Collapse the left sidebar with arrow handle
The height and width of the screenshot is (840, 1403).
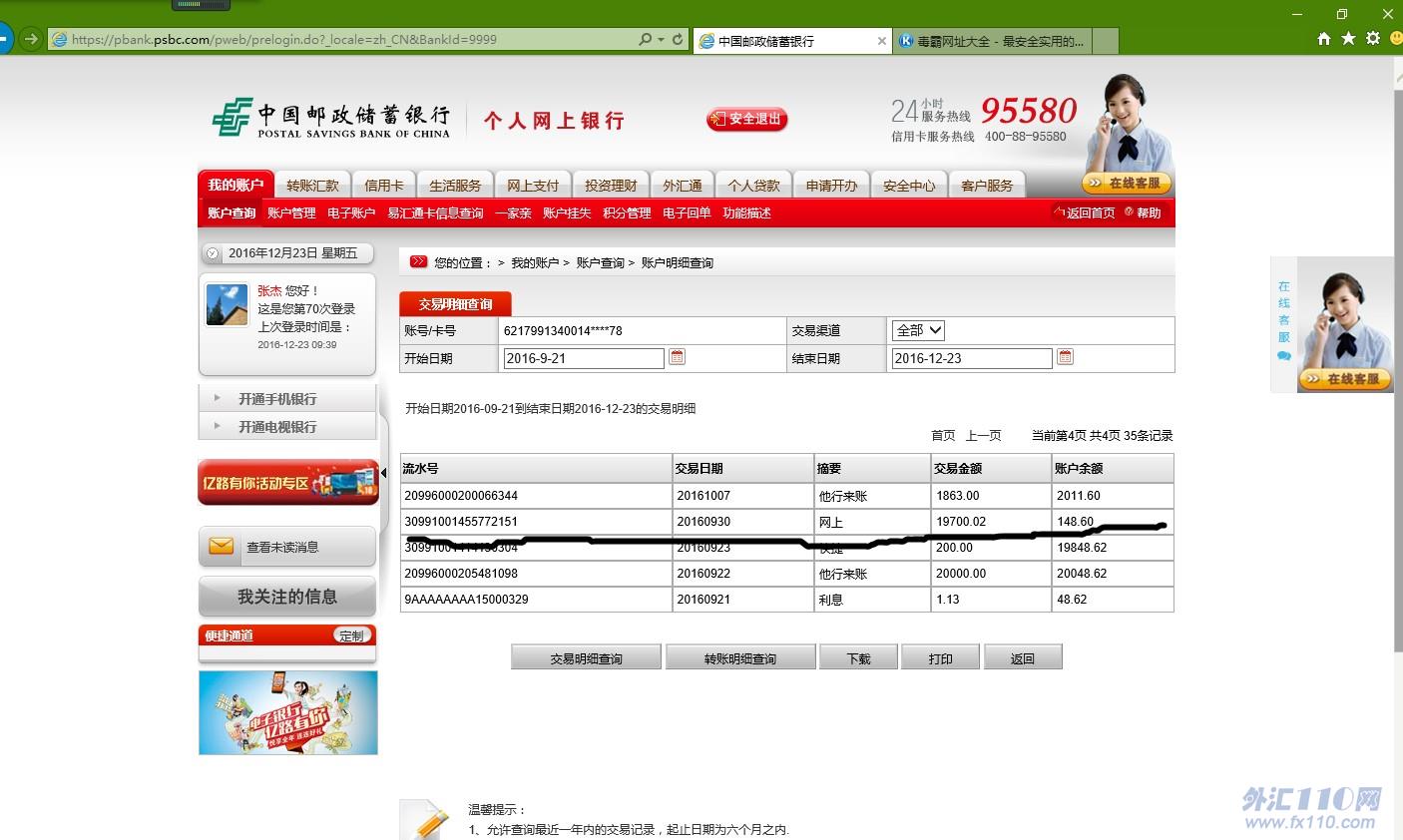[x=384, y=473]
